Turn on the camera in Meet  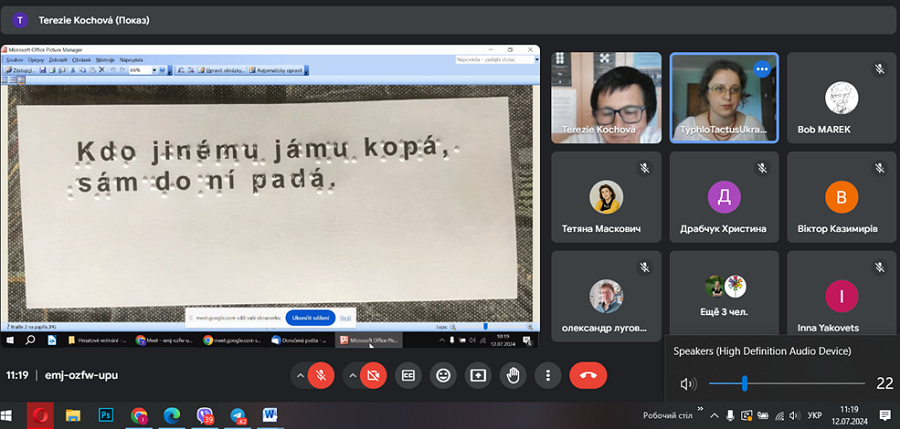coord(374,375)
